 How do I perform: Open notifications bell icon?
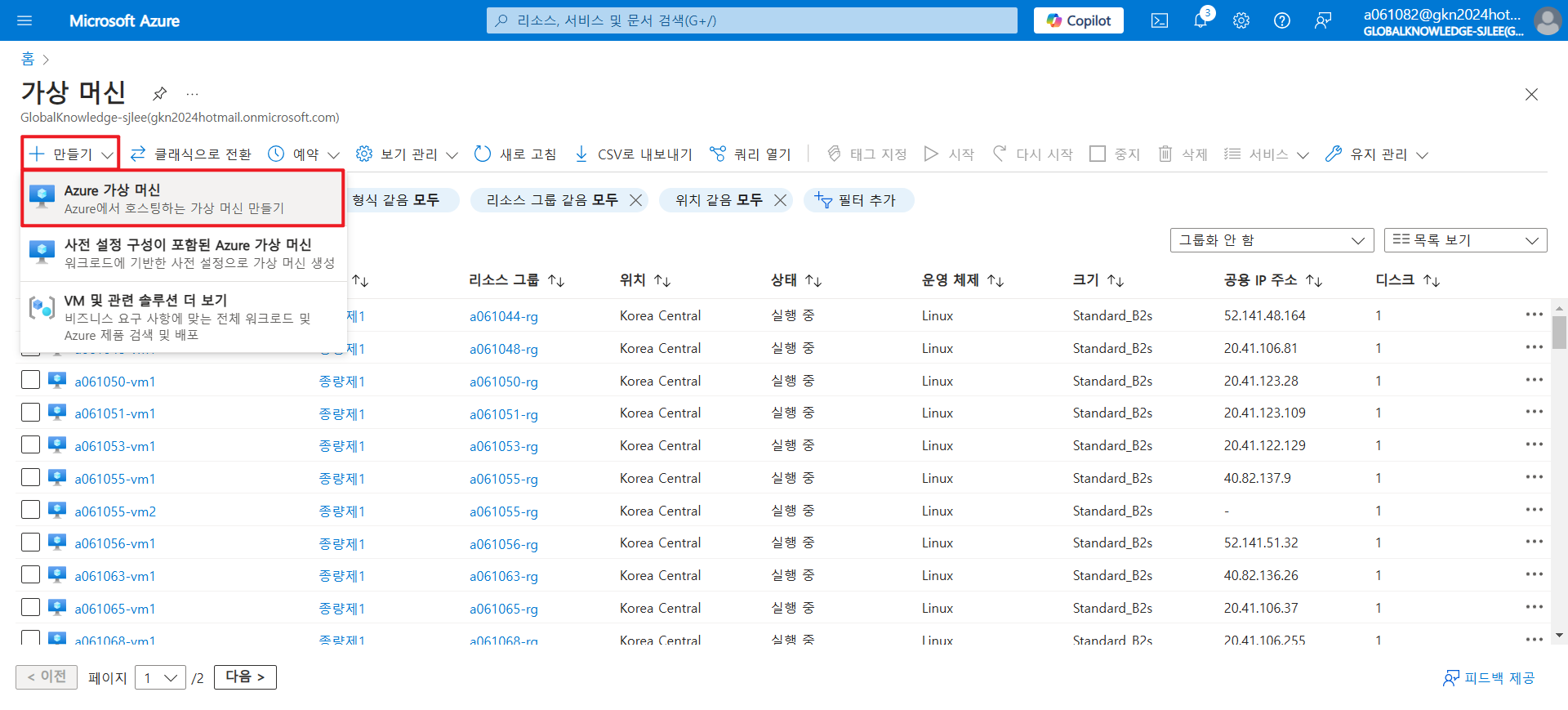[1200, 20]
